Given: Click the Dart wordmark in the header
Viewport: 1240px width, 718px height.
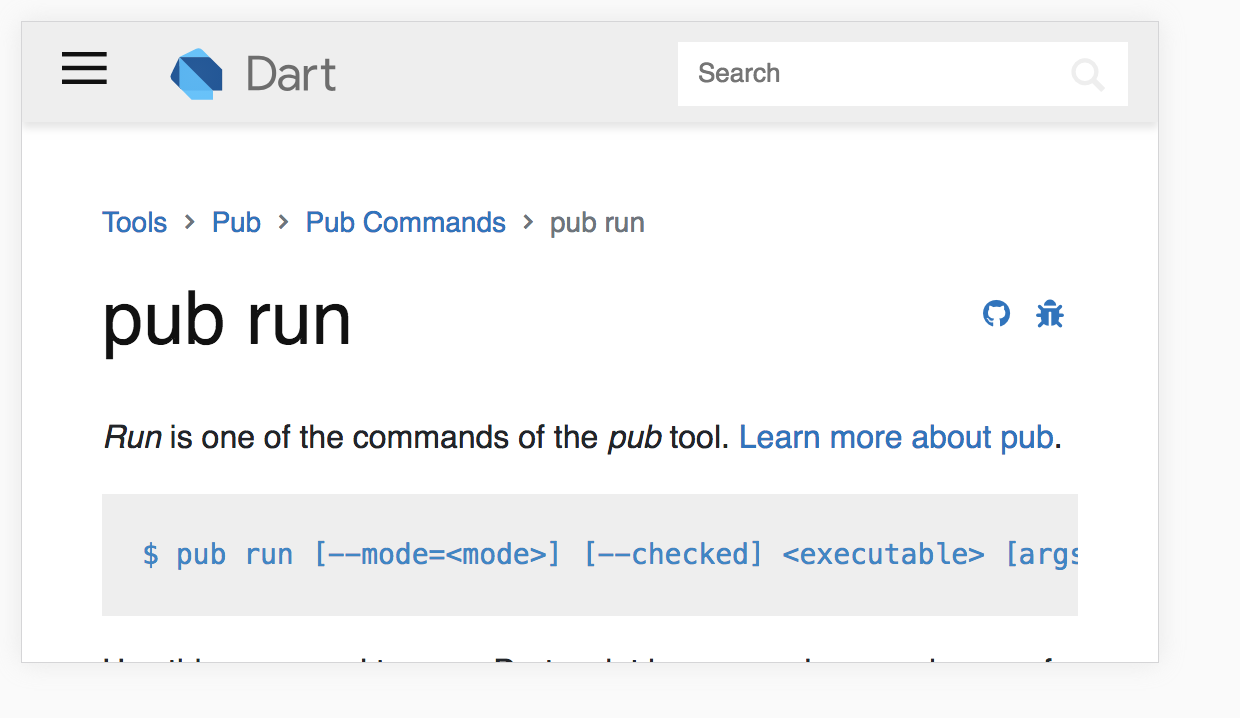Looking at the screenshot, I should 291,71.
